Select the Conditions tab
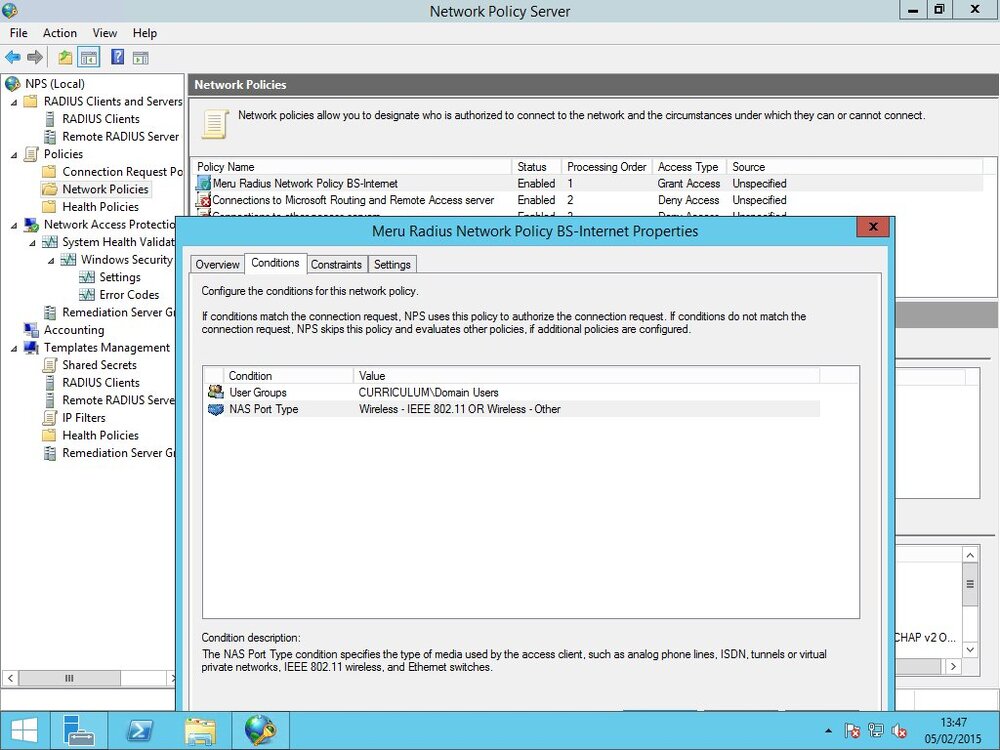Image resolution: width=1000 pixels, height=750 pixels. coord(276,263)
